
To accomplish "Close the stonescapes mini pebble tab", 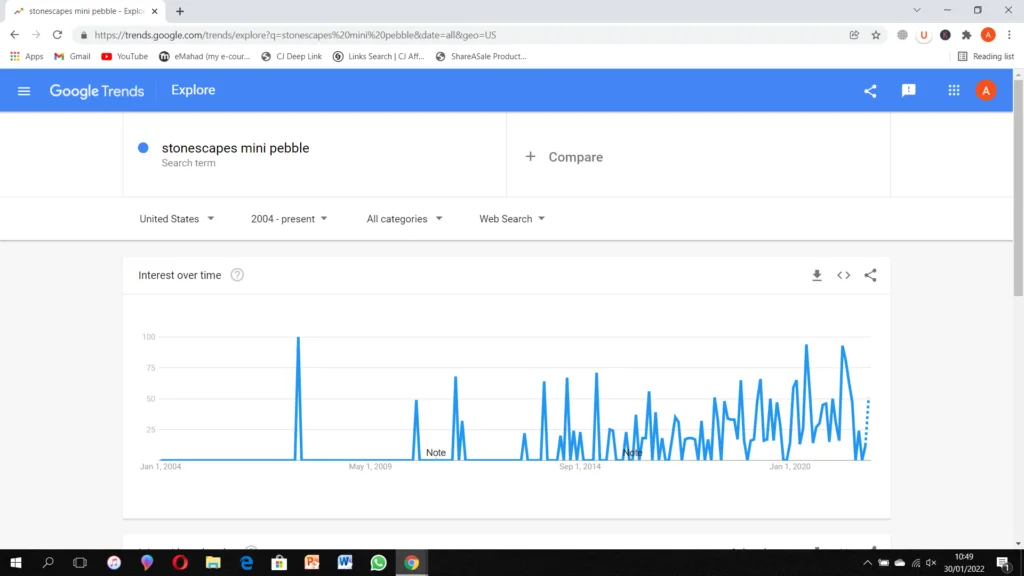I will point(155,11).
